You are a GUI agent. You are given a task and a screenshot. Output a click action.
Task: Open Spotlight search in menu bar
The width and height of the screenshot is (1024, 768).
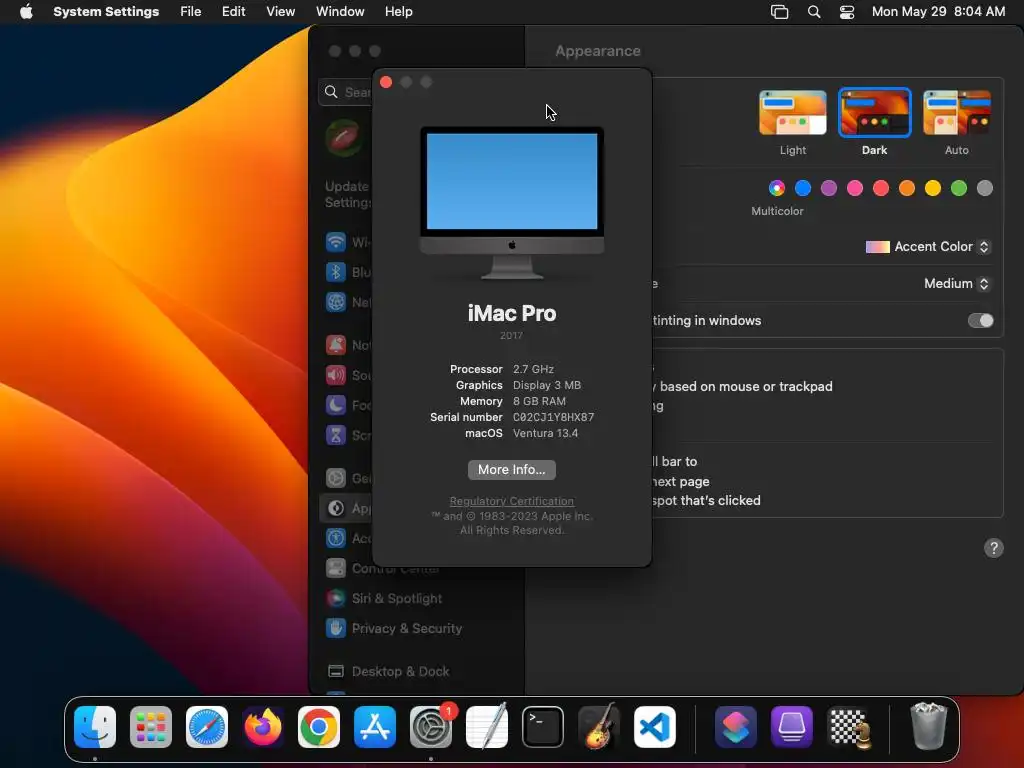click(x=814, y=12)
